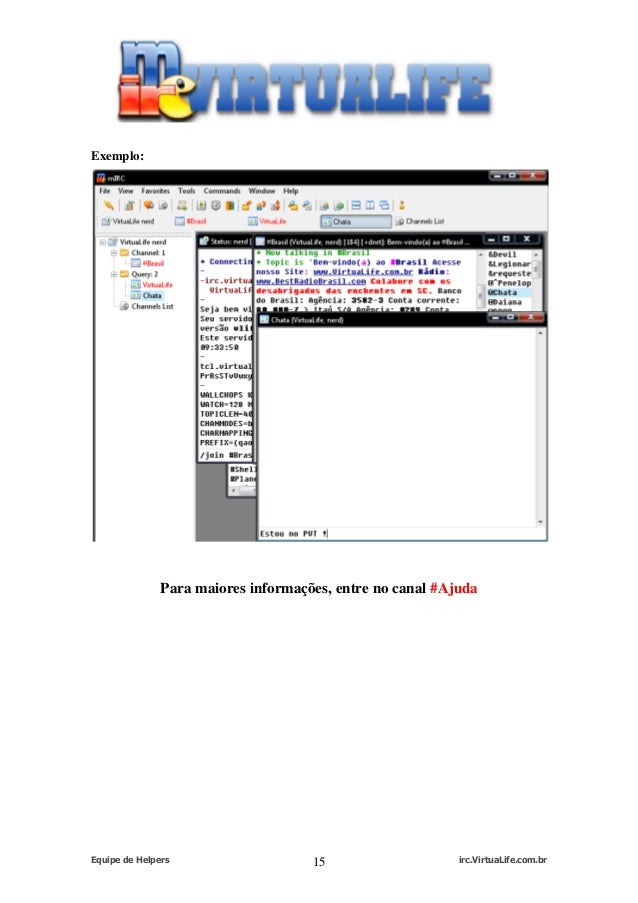Open the Favorites menu
Screen dimensions: 638x903
tap(155, 191)
